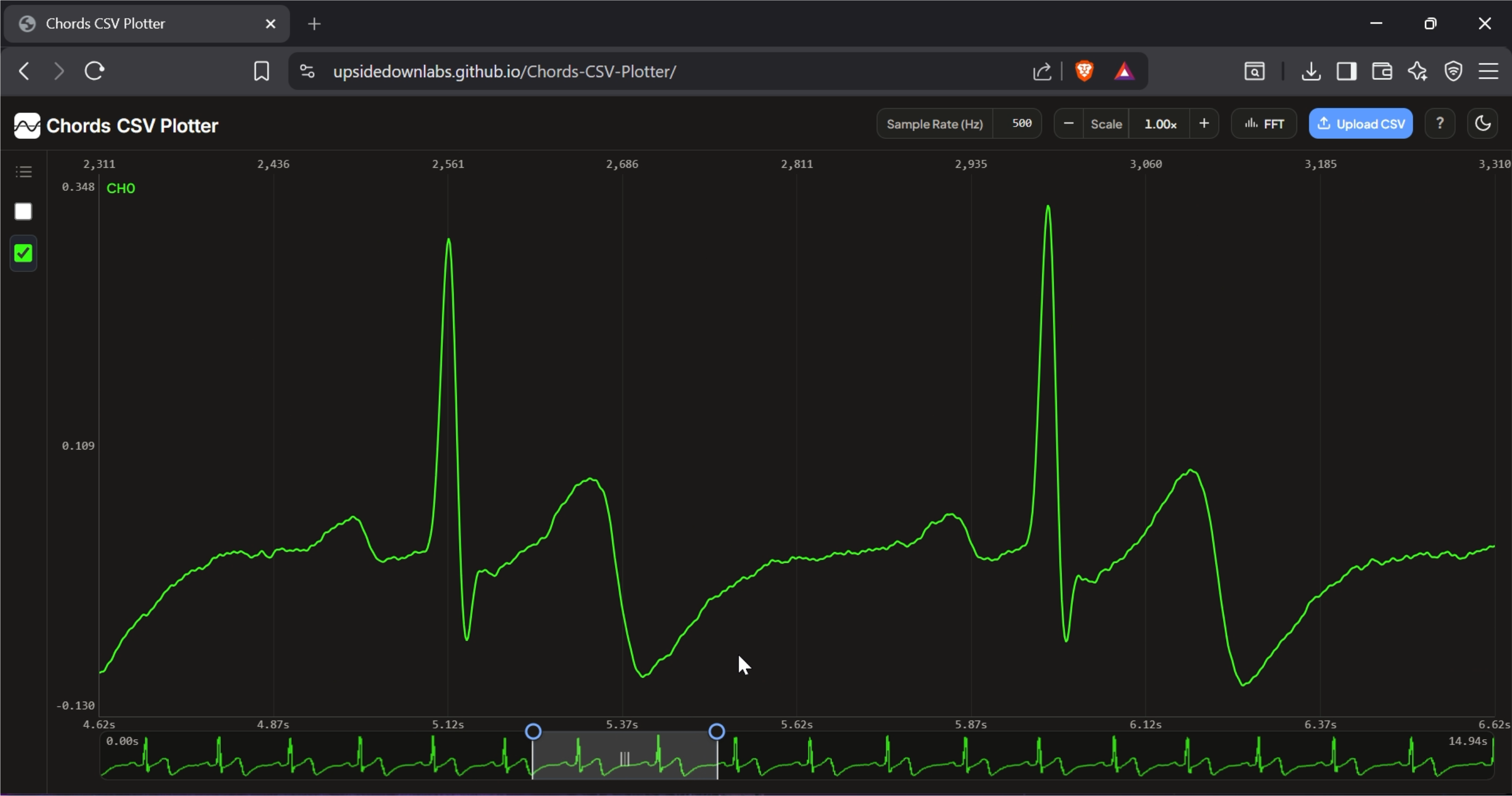Grab the right range handle on the overview

coord(717,732)
